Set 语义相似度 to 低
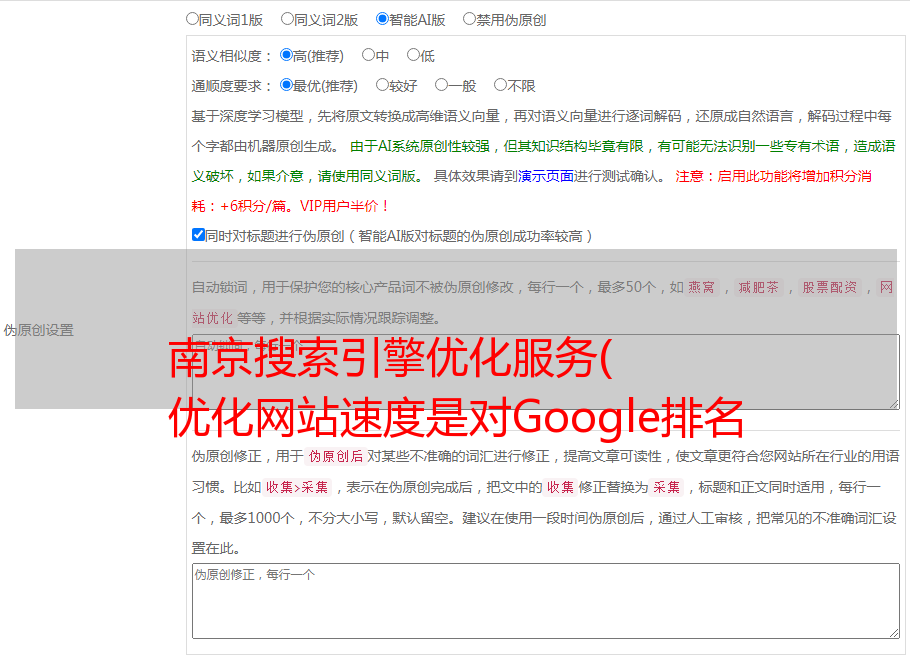The height and width of the screenshot is (658, 911). (x=413, y=55)
